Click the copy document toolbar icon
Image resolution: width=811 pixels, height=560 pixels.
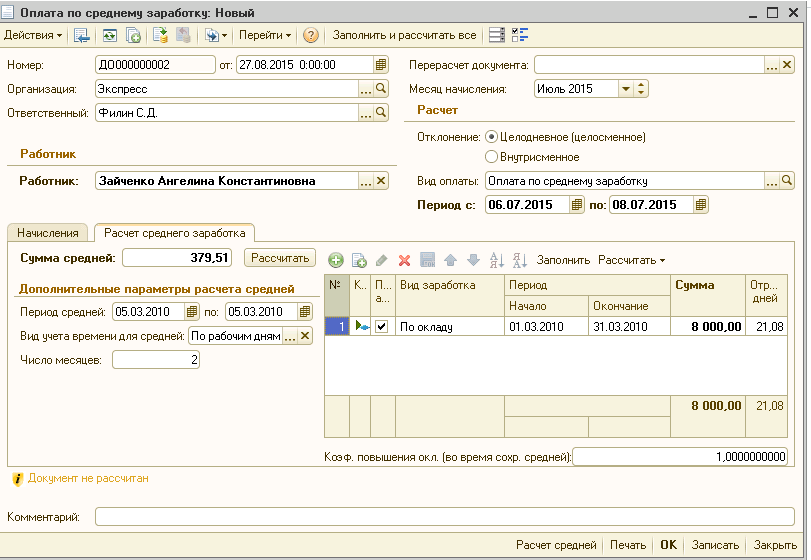(133, 35)
